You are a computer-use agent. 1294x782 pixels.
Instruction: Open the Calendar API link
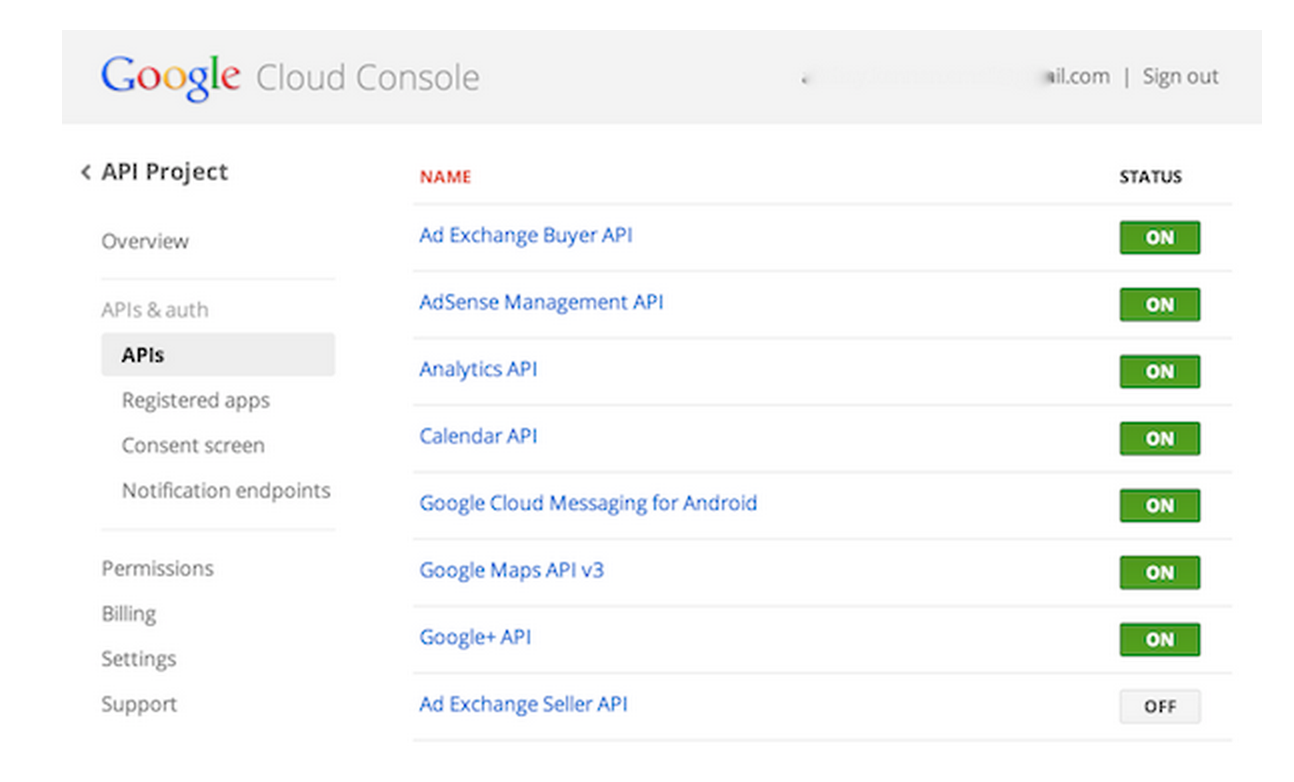pyautogui.click(x=478, y=437)
